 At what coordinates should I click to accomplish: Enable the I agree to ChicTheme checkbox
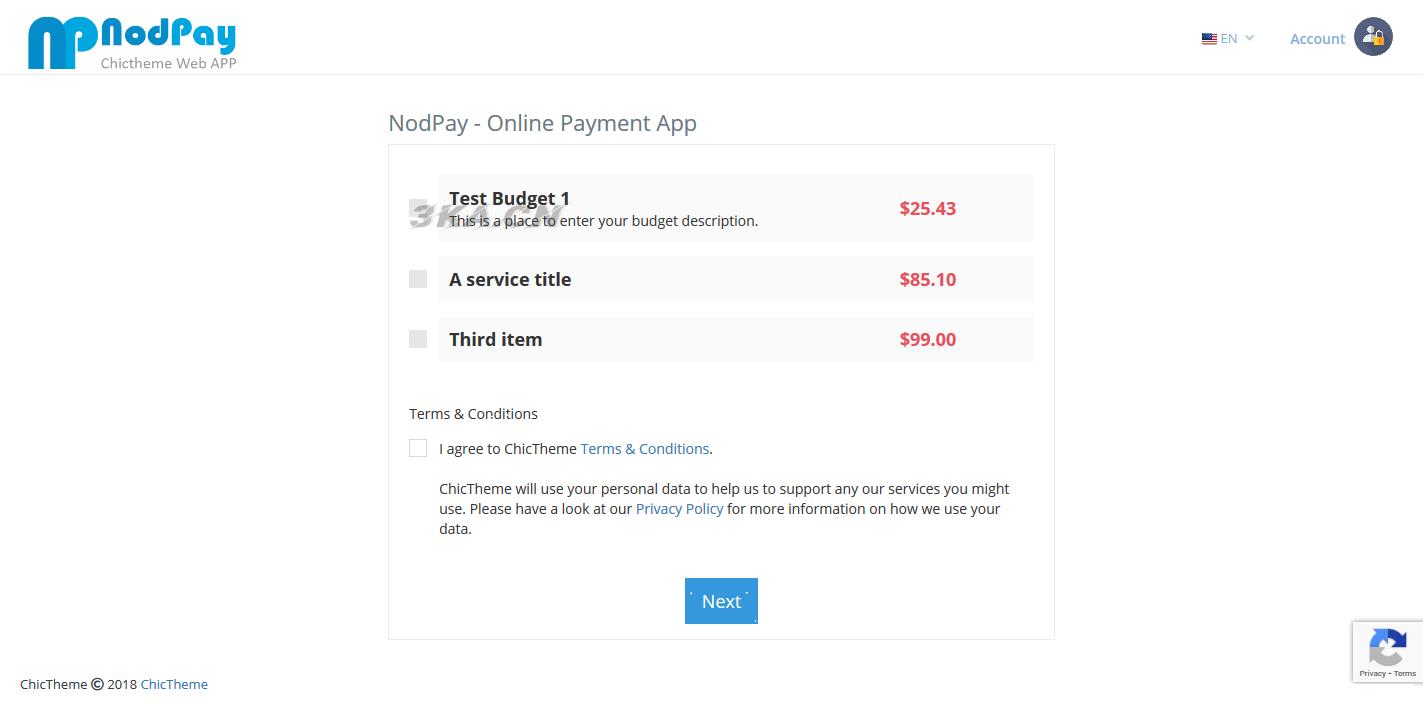coord(418,448)
